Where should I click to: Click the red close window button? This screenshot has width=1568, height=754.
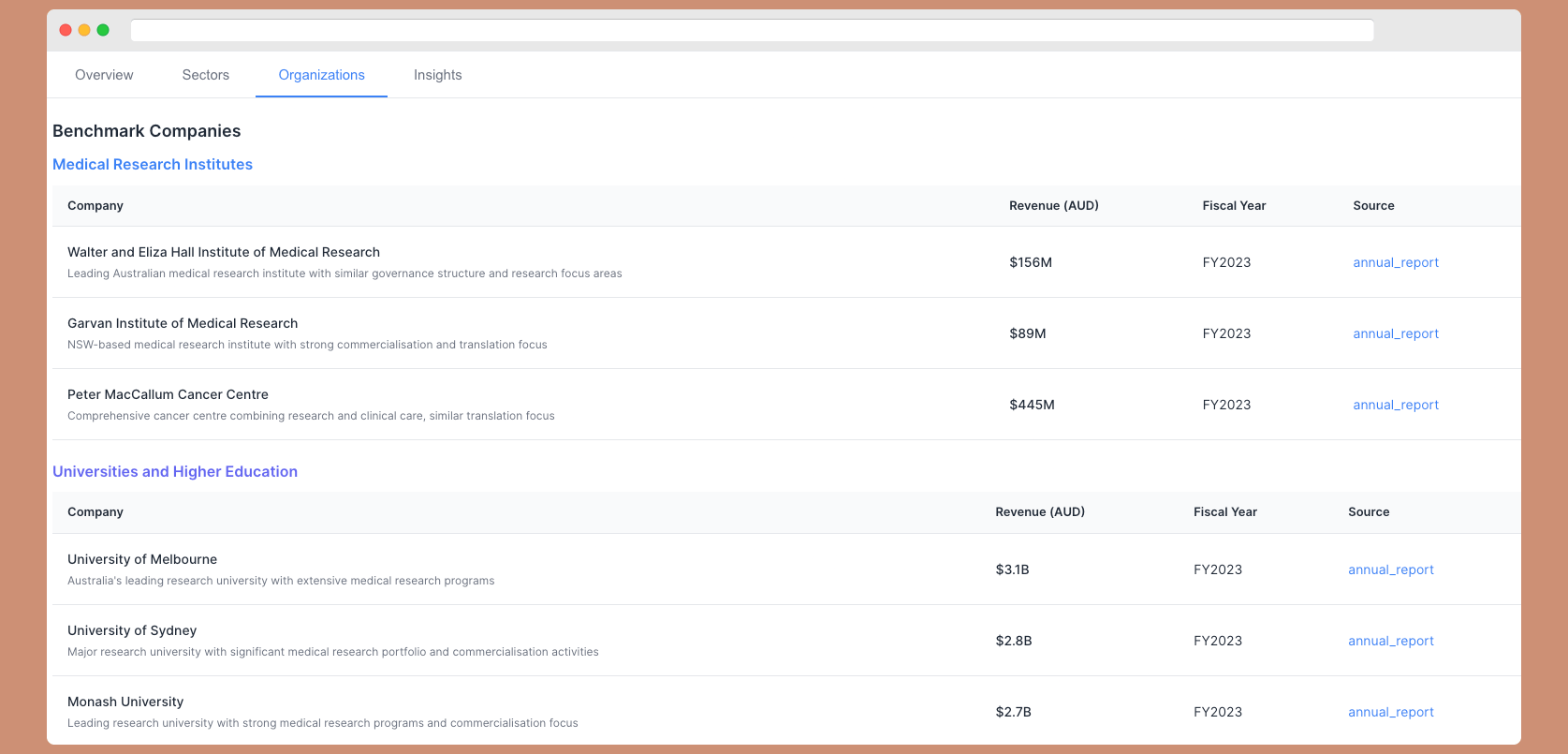click(x=66, y=30)
